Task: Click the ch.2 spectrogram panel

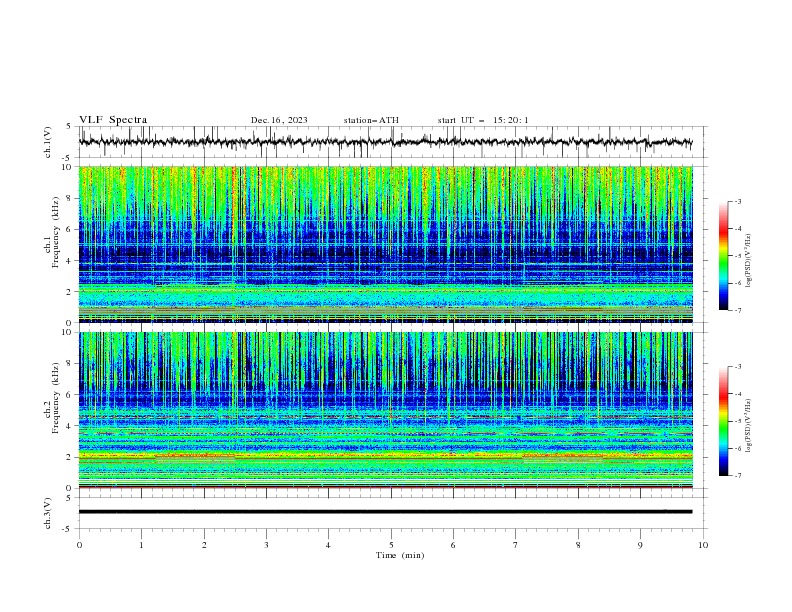Action: click(386, 410)
